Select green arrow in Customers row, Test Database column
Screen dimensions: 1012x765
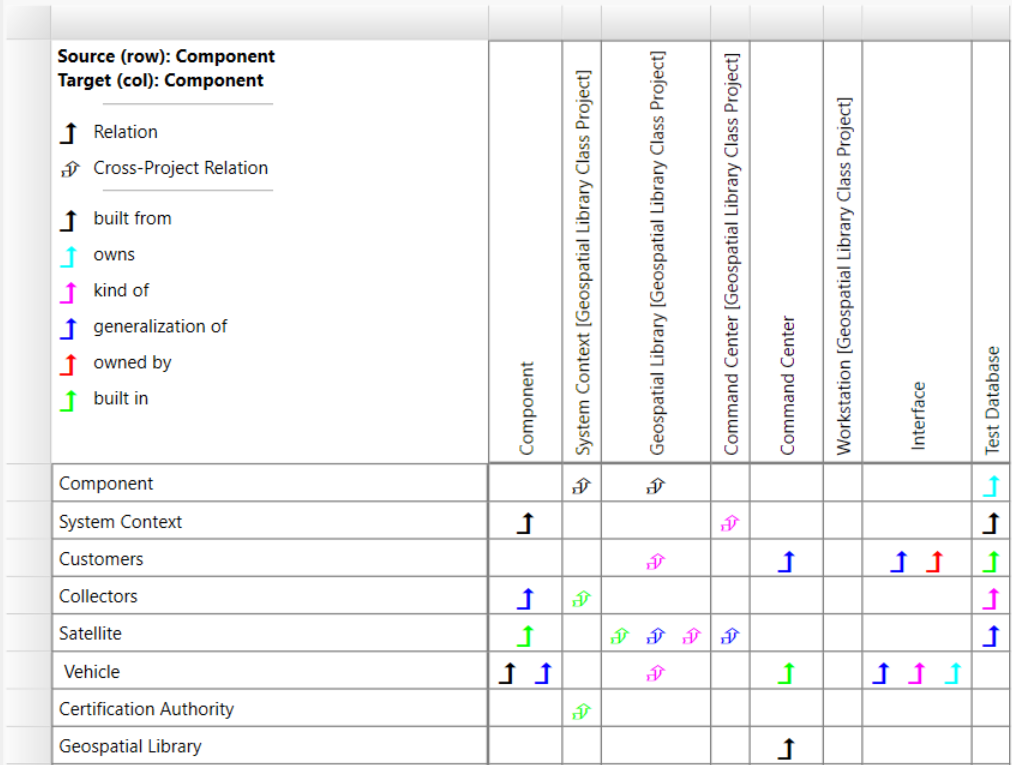991,561
